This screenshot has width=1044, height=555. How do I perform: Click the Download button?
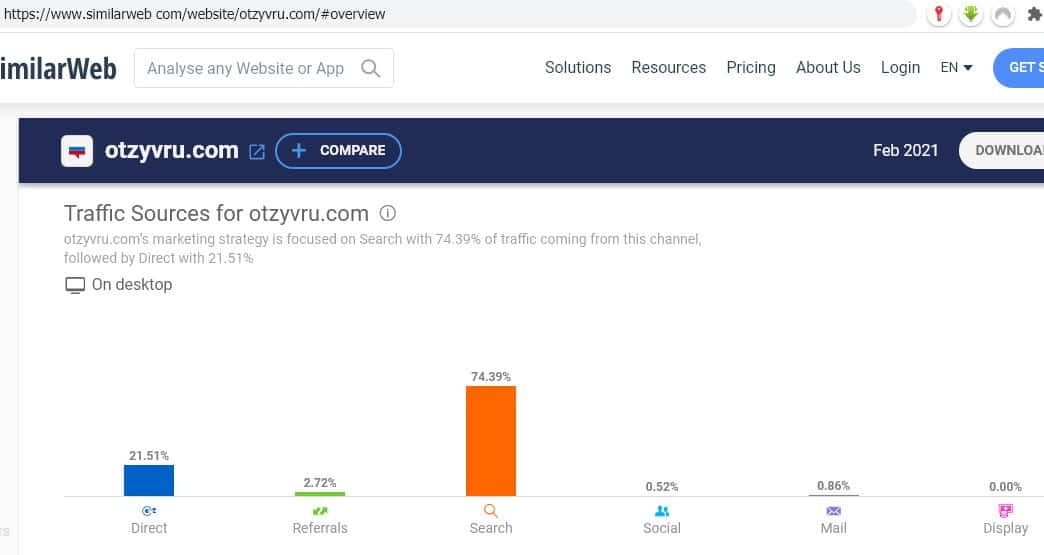point(1001,150)
